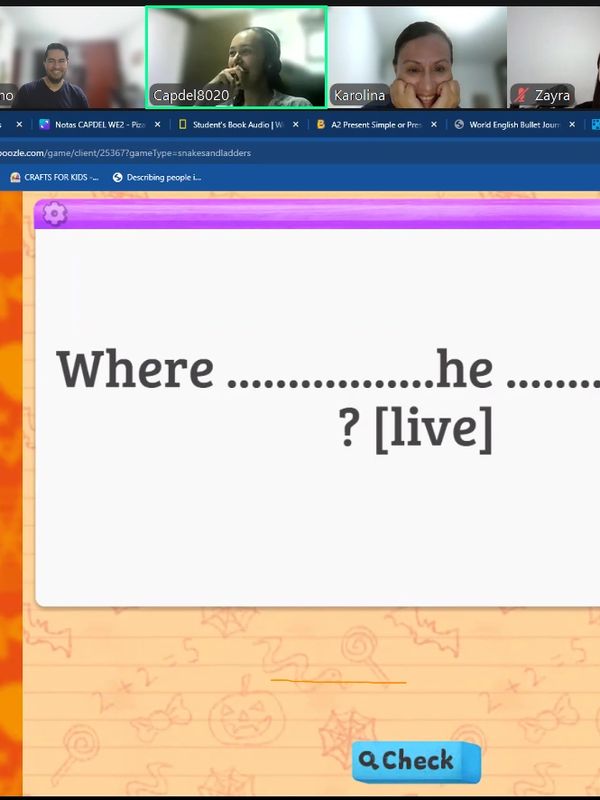
Task: Switch to Notas CAPDEL WE2 tab
Action: click(x=100, y=124)
